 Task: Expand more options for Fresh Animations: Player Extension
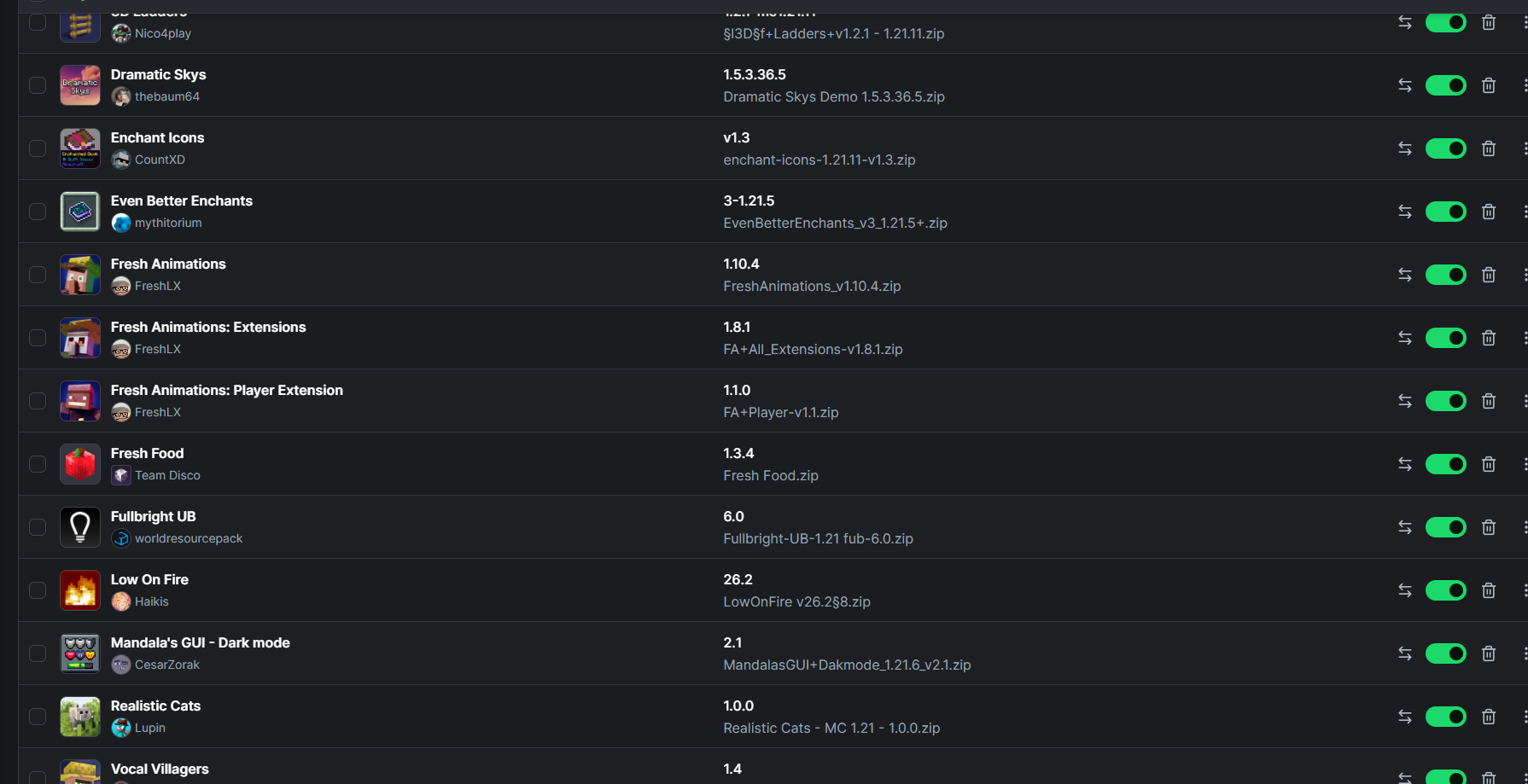tap(1525, 401)
